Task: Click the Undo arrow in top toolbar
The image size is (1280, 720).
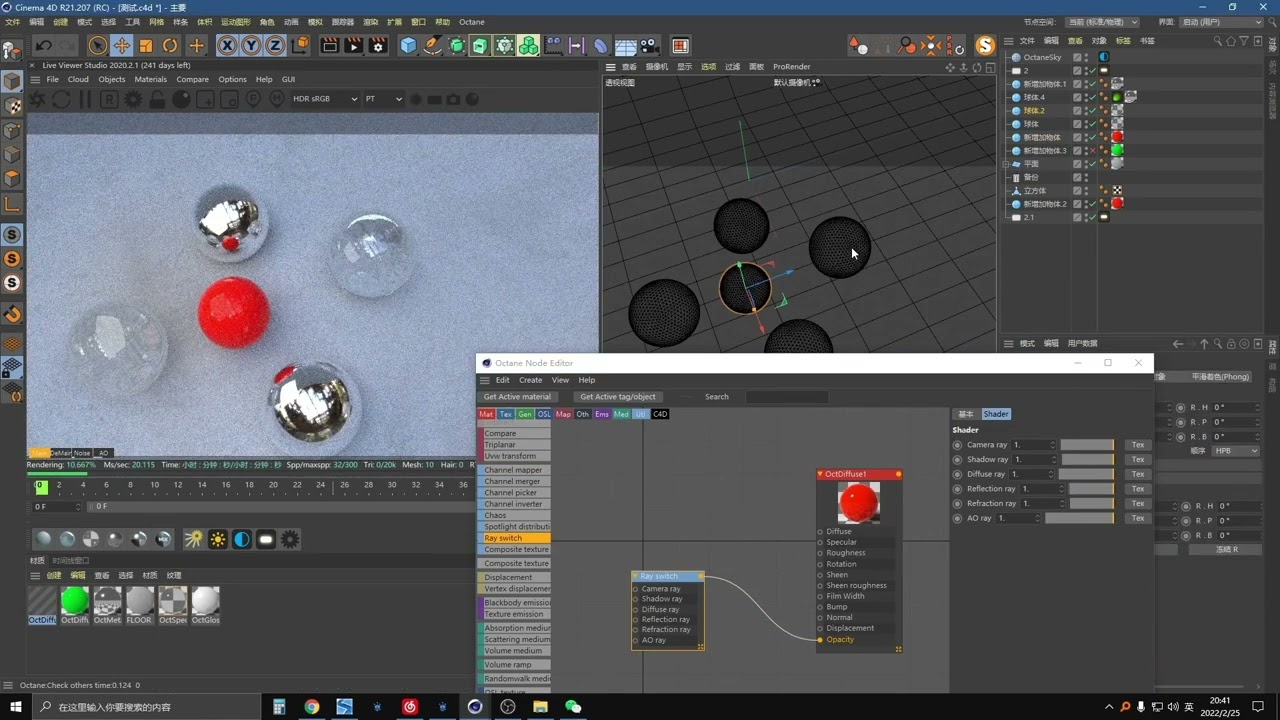Action: [x=44, y=46]
